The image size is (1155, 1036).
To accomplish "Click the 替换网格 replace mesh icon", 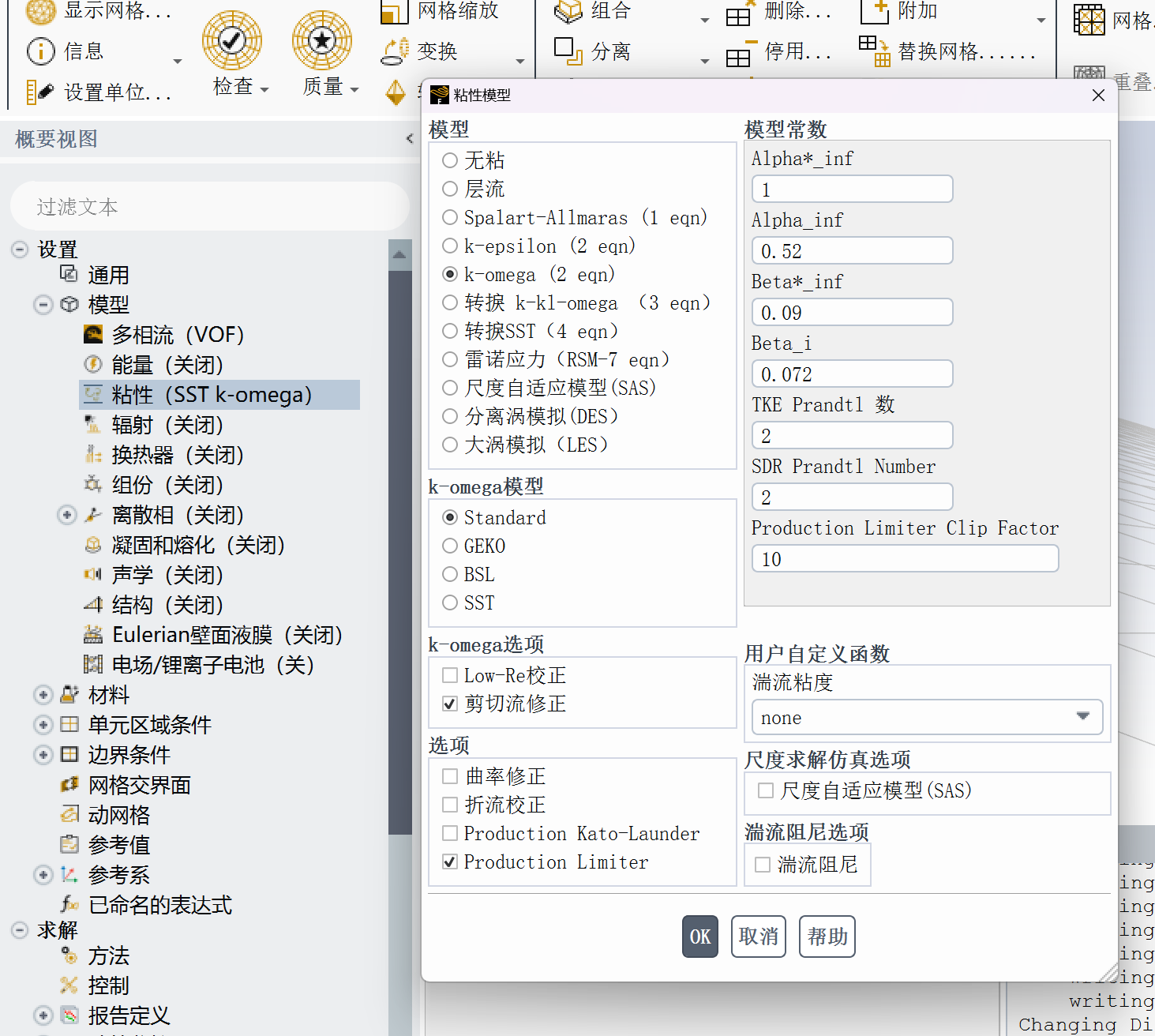I will tap(875, 51).
